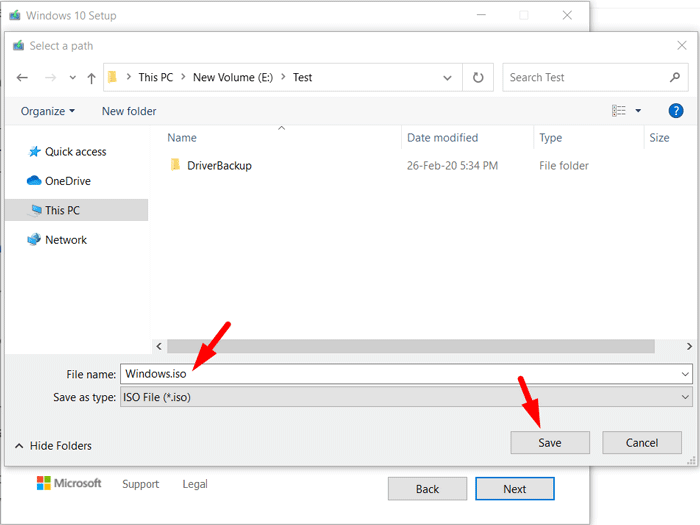Sort by Type column header
This screenshot has height=525, width=700.
[x=550, y=138]
